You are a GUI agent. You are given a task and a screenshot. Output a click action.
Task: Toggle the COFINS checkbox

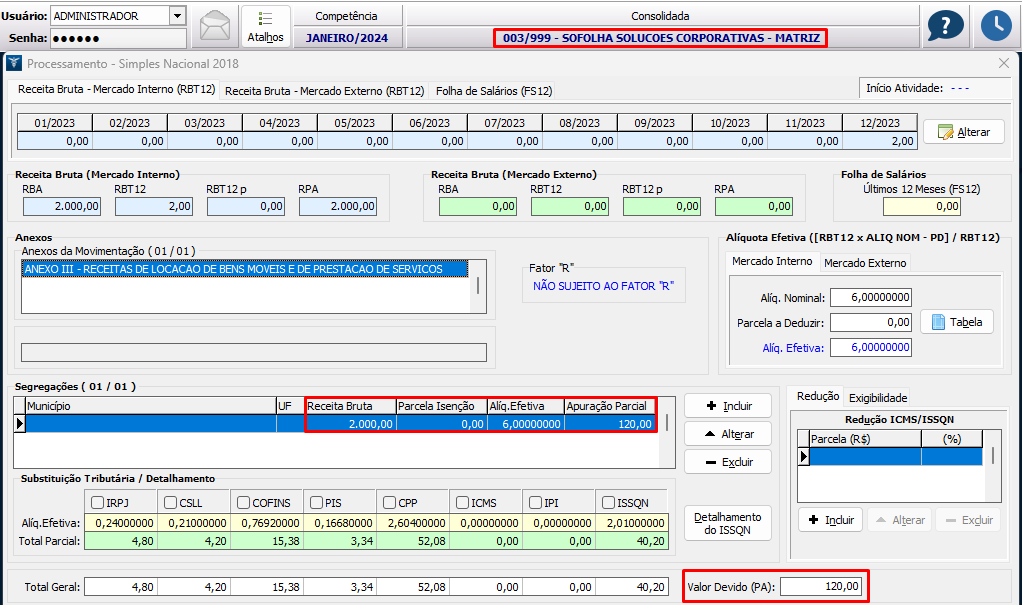[244, 502]
